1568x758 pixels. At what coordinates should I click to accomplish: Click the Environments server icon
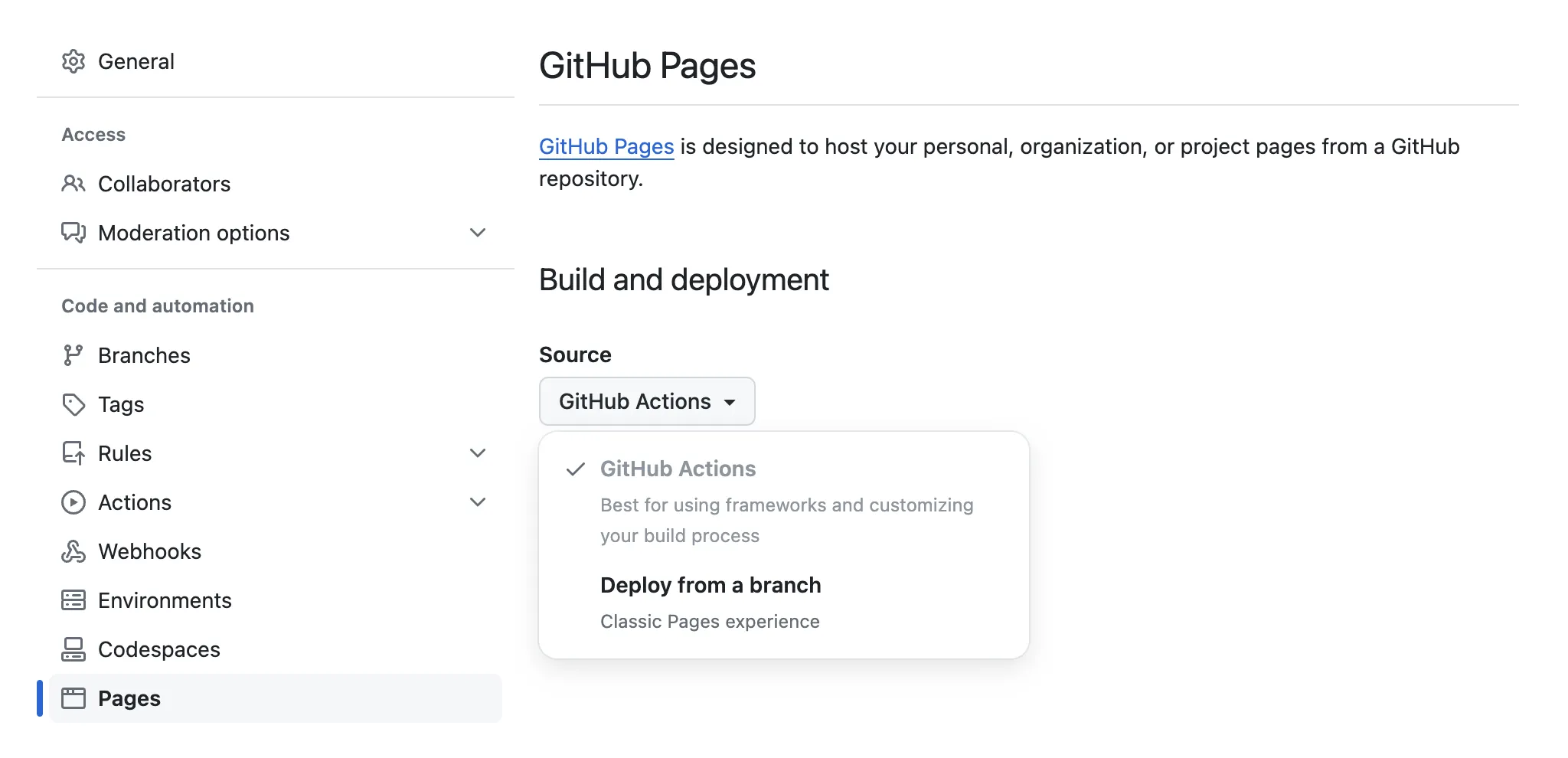pyautogui.click(x=73, y=600)
